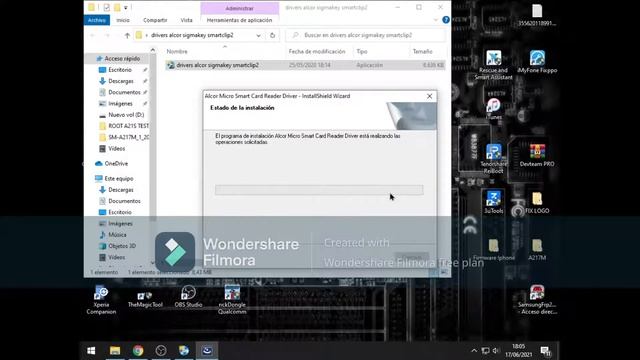Open Objetos 3D under Este equipo
The height and width of the screenshot is (360, 640).
[122, 246]
